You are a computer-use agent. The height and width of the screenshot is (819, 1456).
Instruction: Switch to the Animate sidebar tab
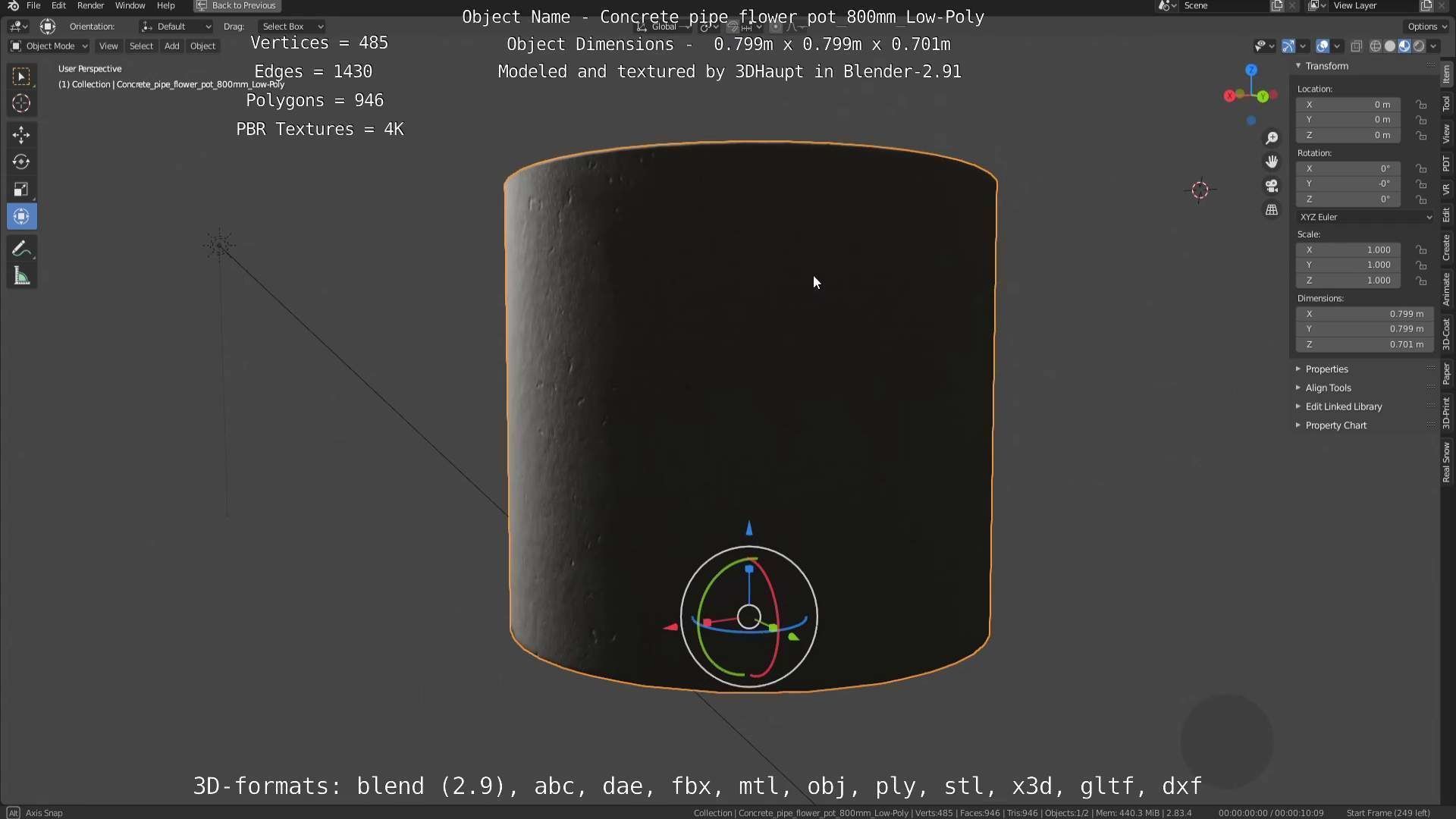(1446, 290)
